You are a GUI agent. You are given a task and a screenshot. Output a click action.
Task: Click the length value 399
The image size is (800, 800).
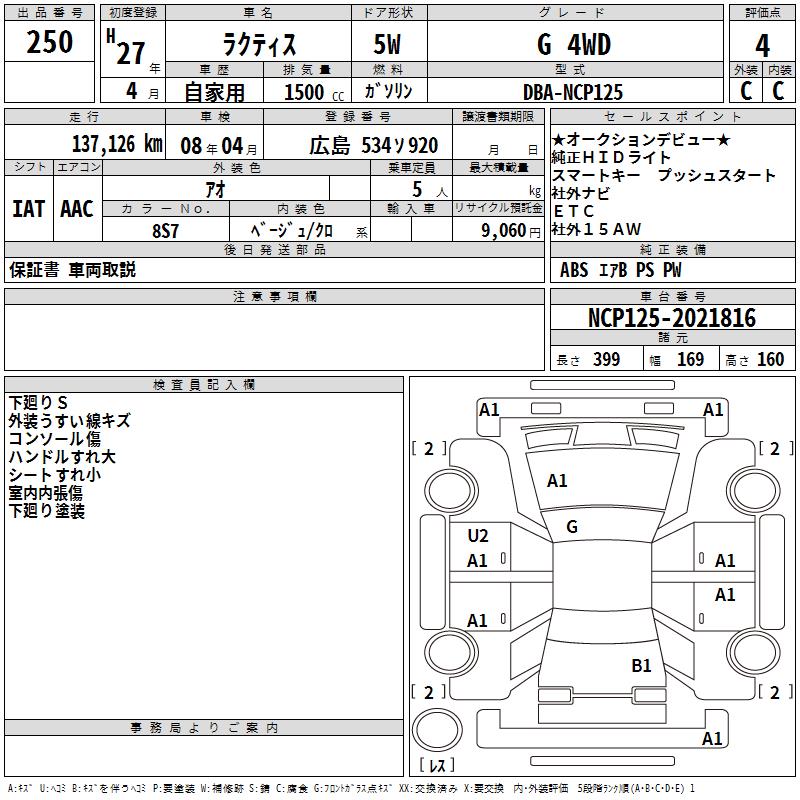(607, 359)
